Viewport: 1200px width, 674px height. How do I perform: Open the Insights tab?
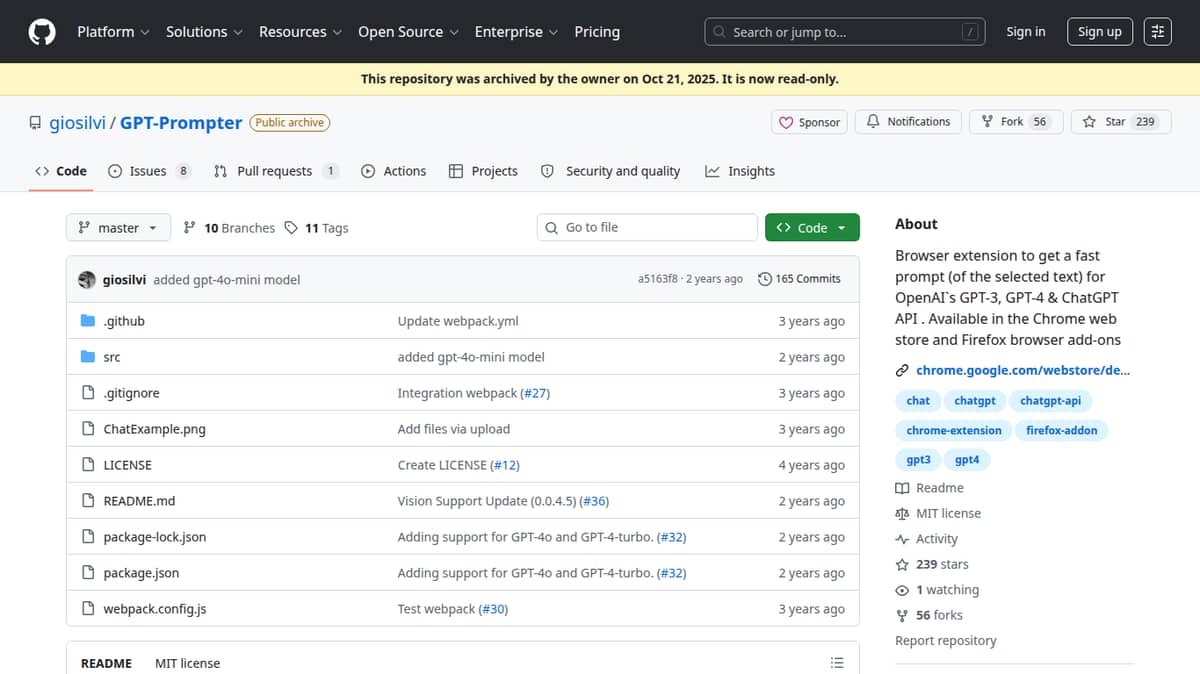pos(740,171)
